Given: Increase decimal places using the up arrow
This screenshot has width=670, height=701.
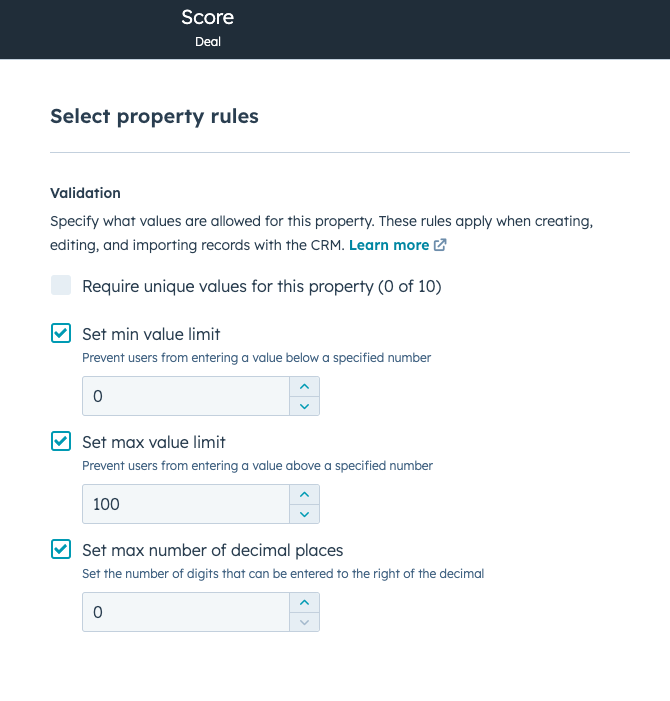Looking at the screenshot, I should [304, 603].
